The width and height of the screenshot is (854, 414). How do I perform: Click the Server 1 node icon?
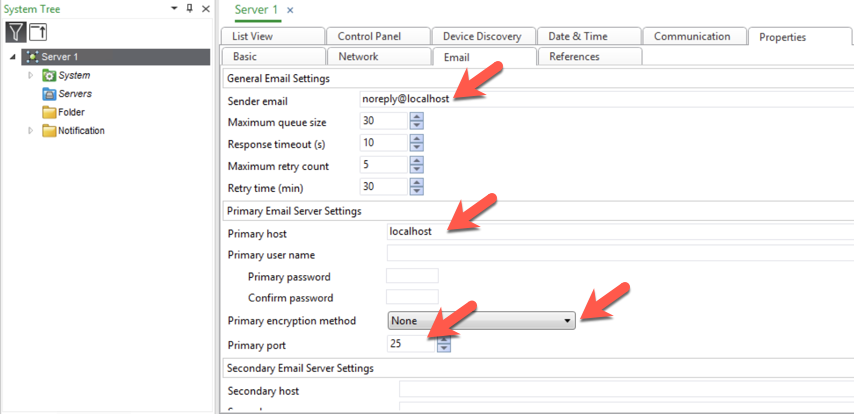32,57
